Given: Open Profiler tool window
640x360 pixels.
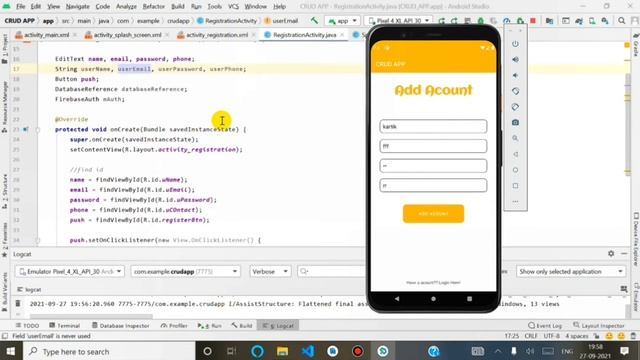Looking at the screenshot, I should (x=174, y=326).
